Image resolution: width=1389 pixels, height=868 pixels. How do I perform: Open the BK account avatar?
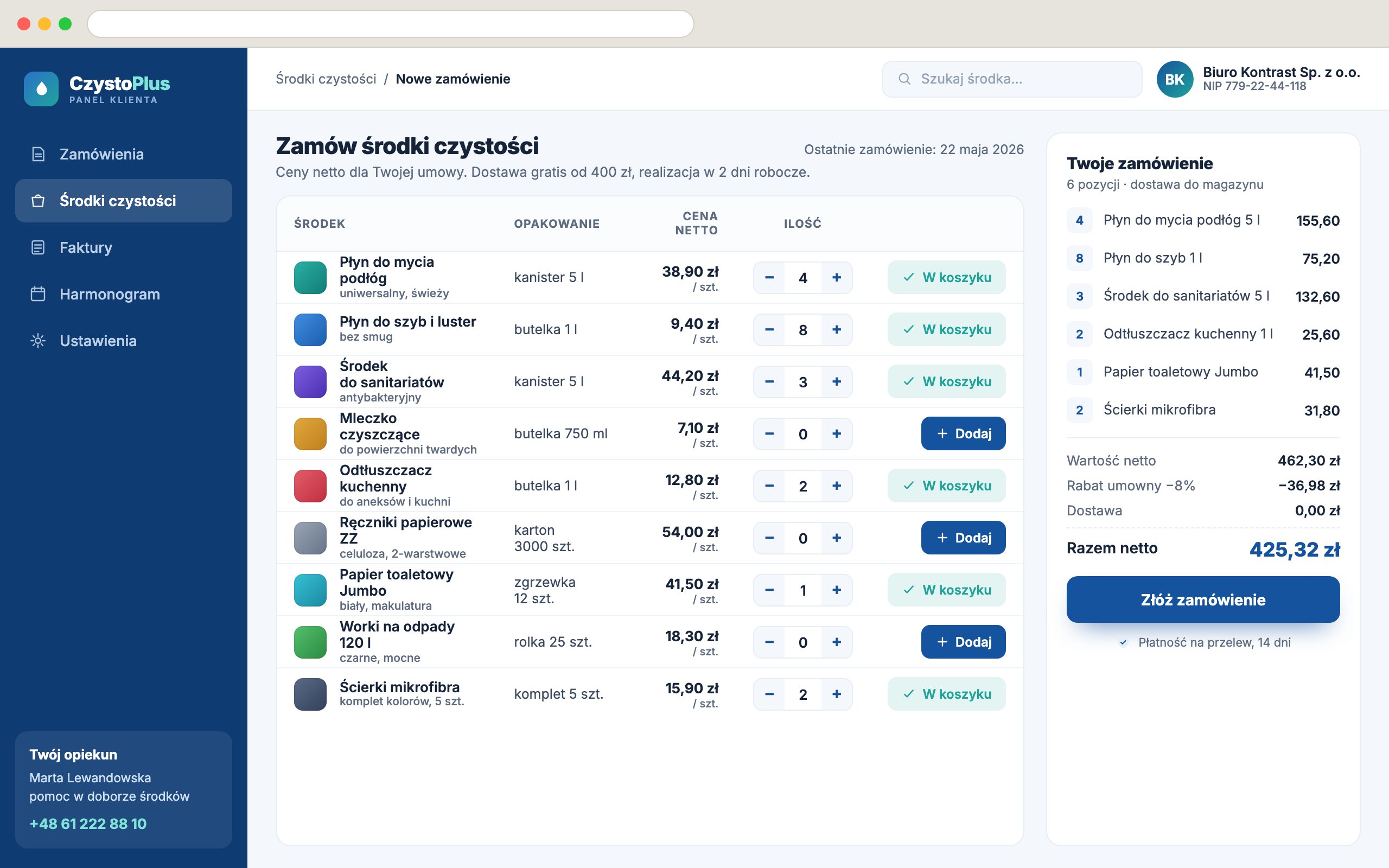[x=1174, y=79]
